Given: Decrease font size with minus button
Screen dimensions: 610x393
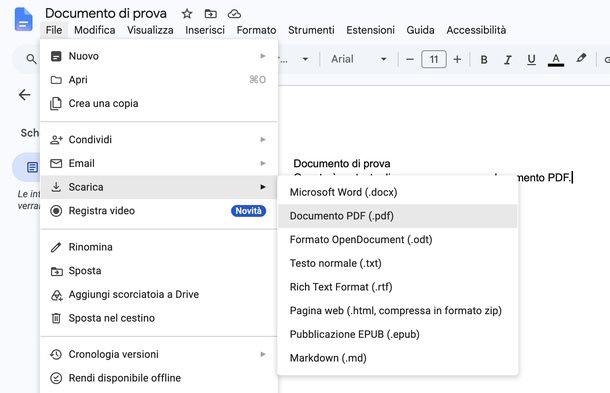Looking at the screenshot, I should pos(410,60).
